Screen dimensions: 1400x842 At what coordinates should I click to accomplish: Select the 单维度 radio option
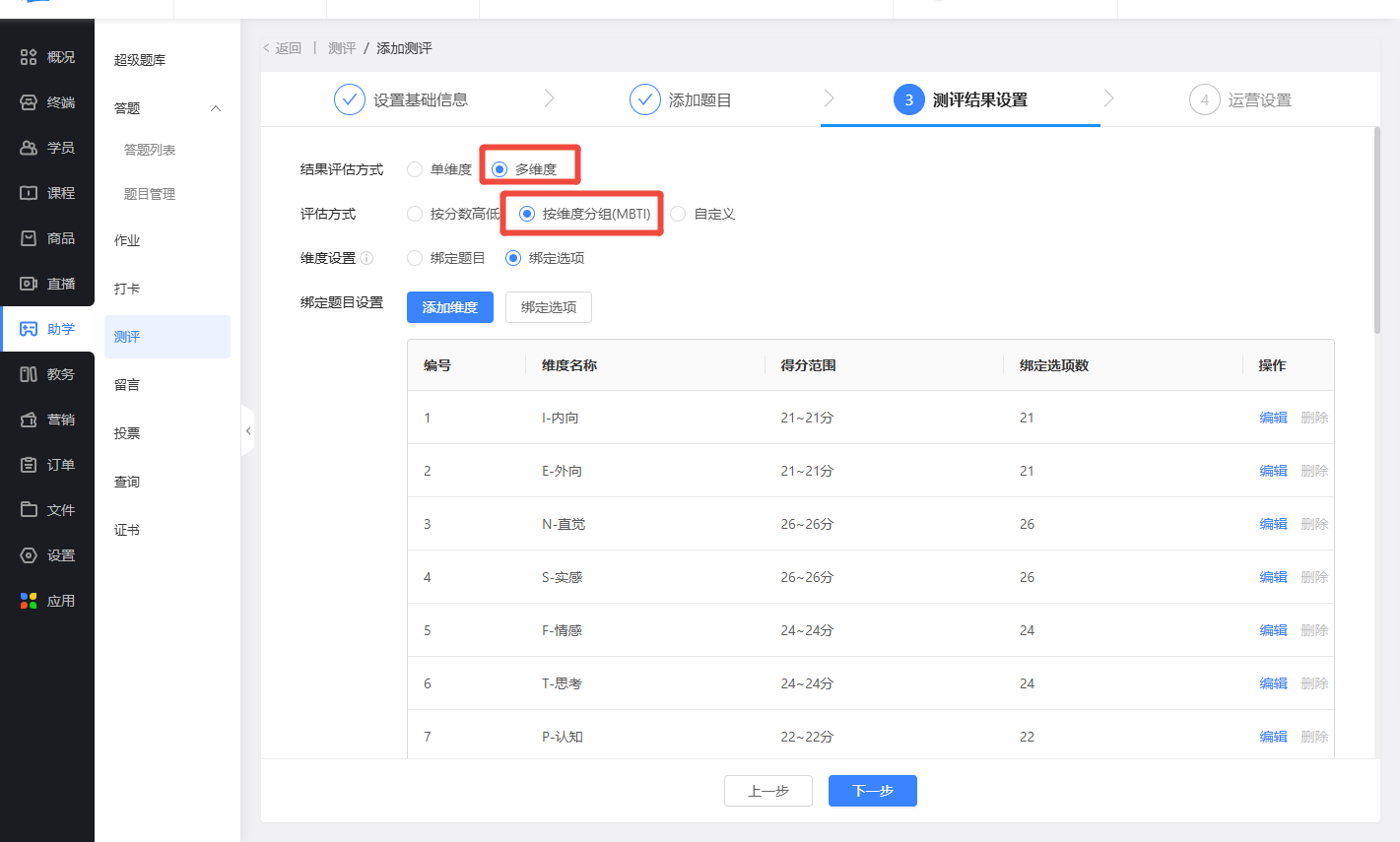pyautogui.click(x=415, y=169)
